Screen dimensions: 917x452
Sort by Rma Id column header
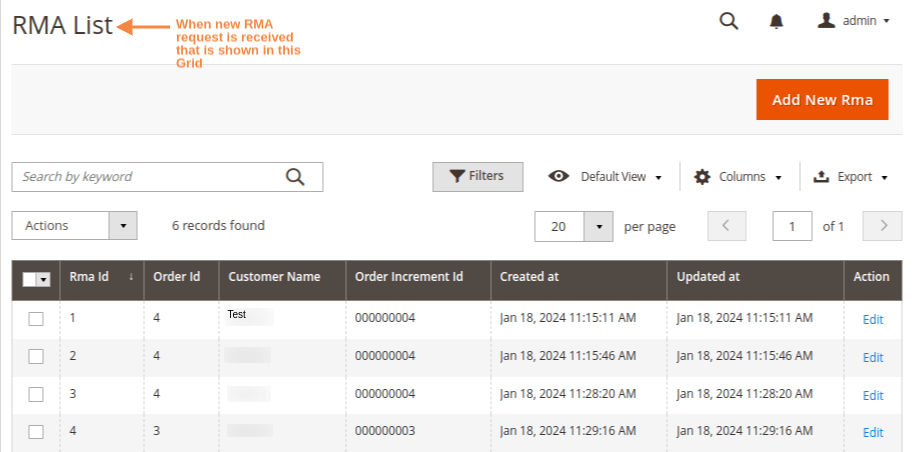click(89, 277)
